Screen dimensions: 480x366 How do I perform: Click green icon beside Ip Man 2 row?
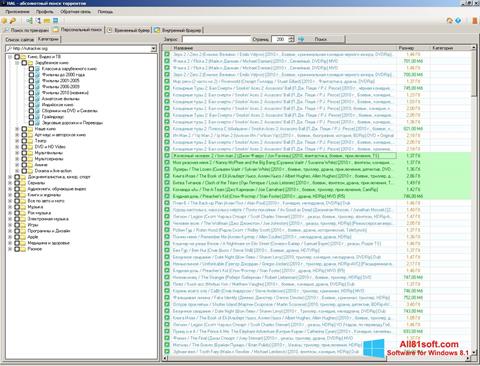coord(167,135)
